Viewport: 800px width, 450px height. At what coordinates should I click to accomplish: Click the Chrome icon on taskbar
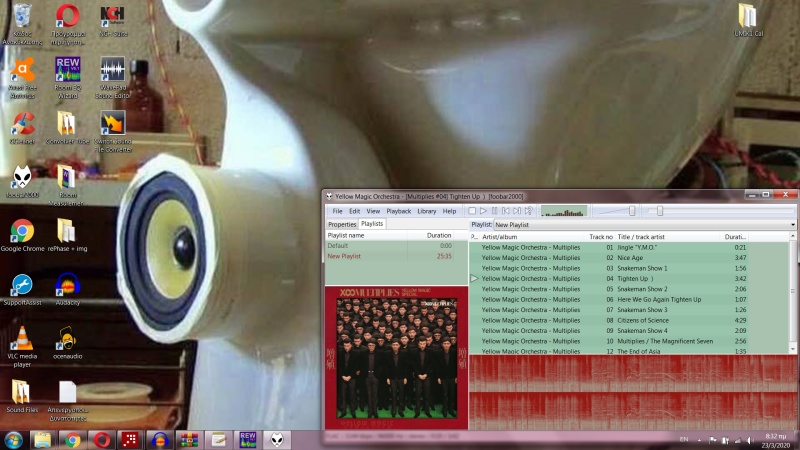[72, 440]
